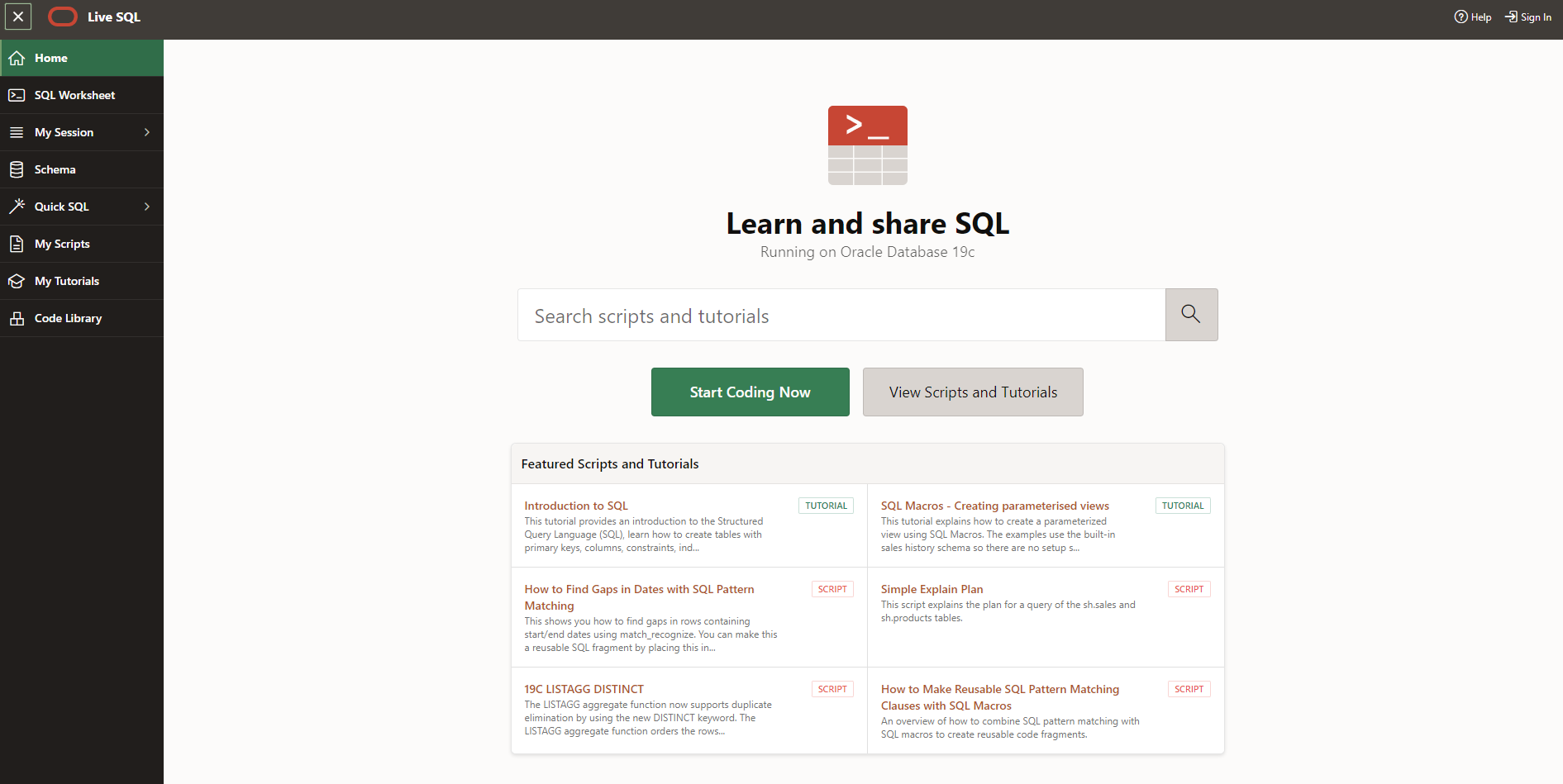Click TUTORIAL badge beside Introduction to SQL
This screenshot has height=784, width=1563.
pos(826,506)
